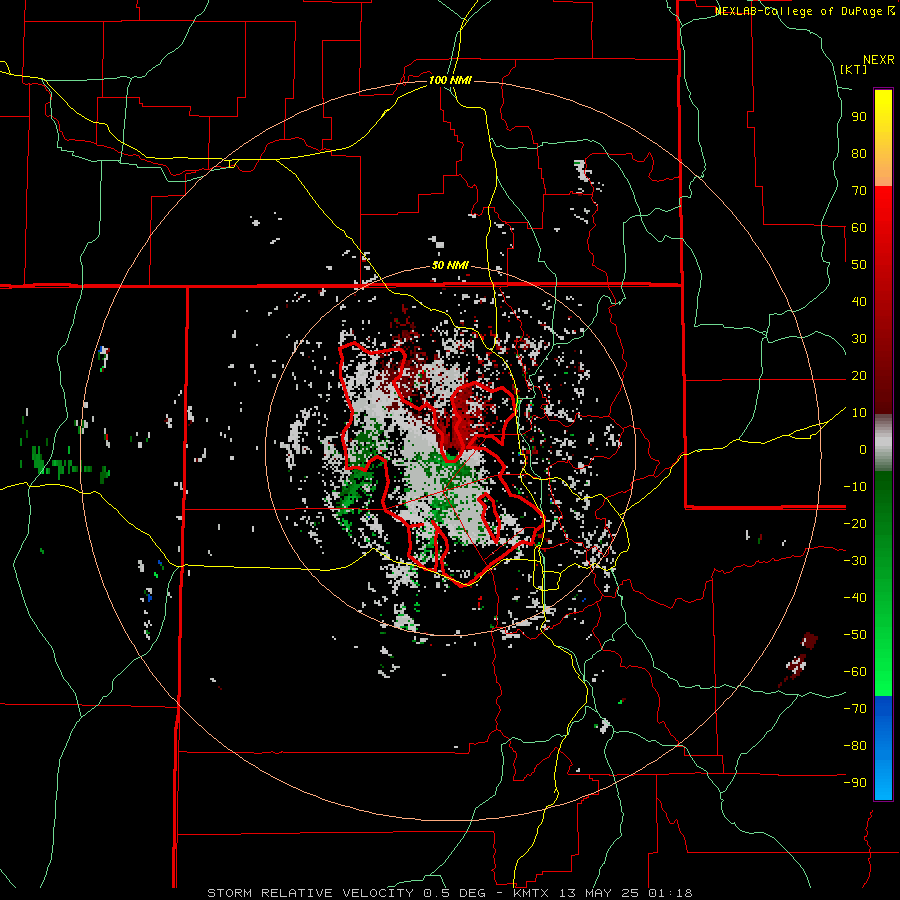Click the 0 value on velocity scale
This screenshot has width=900, height=900.
click(863, 450)
